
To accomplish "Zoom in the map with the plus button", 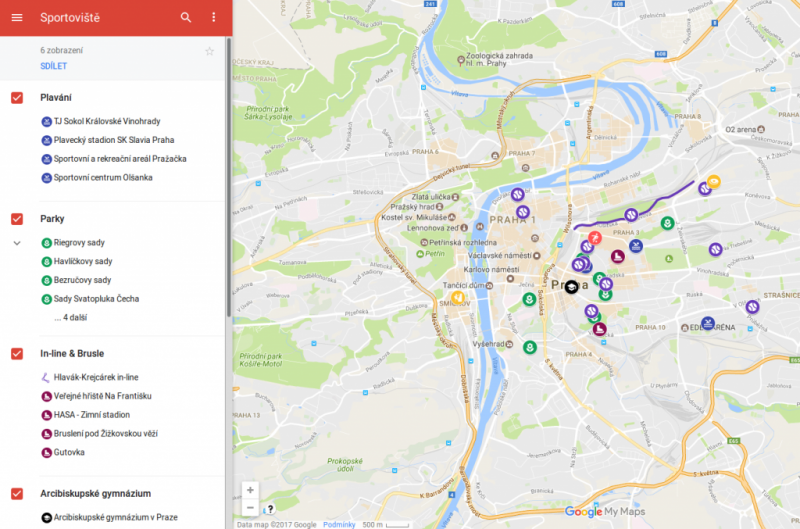I will point(250,490).
